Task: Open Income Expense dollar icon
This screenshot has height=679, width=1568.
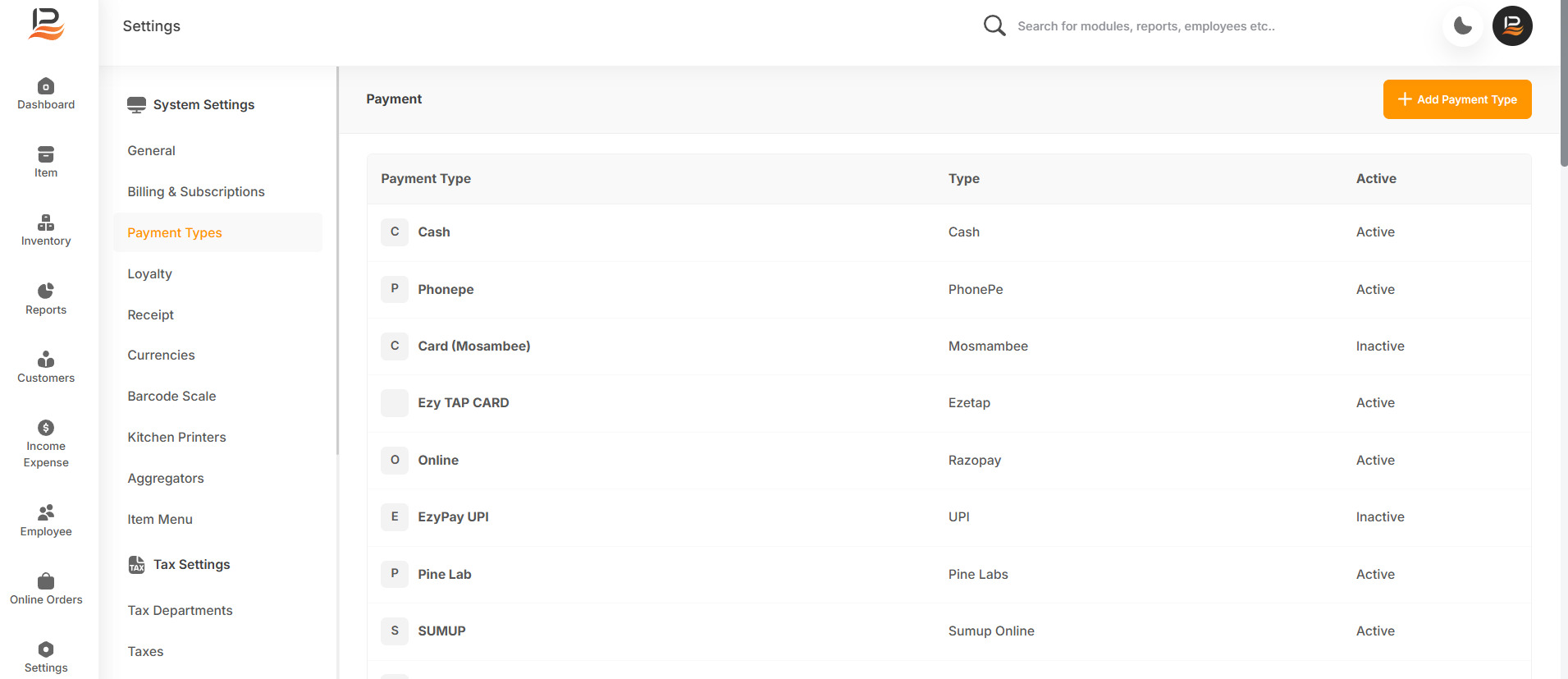Action: [x=46, y=428]
